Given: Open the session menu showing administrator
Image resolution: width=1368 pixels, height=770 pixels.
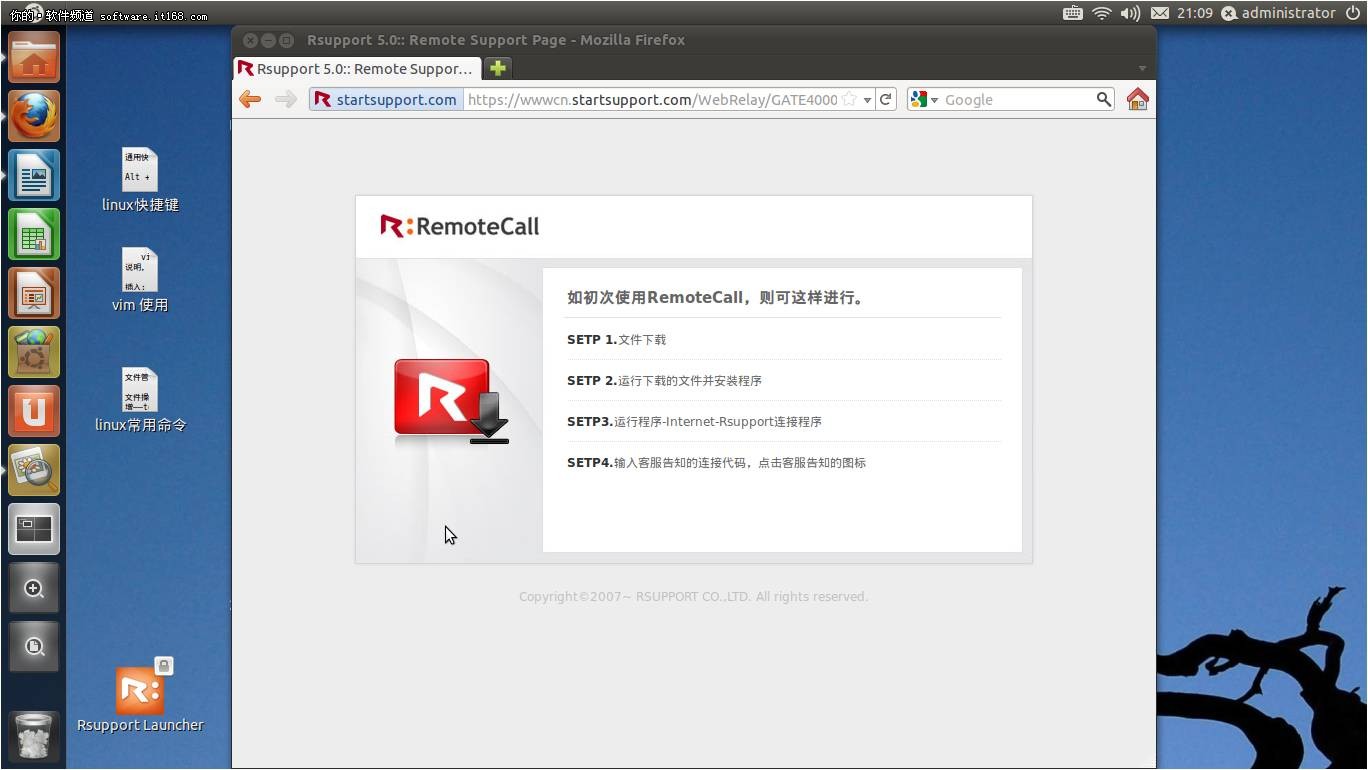Looking at the screenshot, I should (1284, 13).
